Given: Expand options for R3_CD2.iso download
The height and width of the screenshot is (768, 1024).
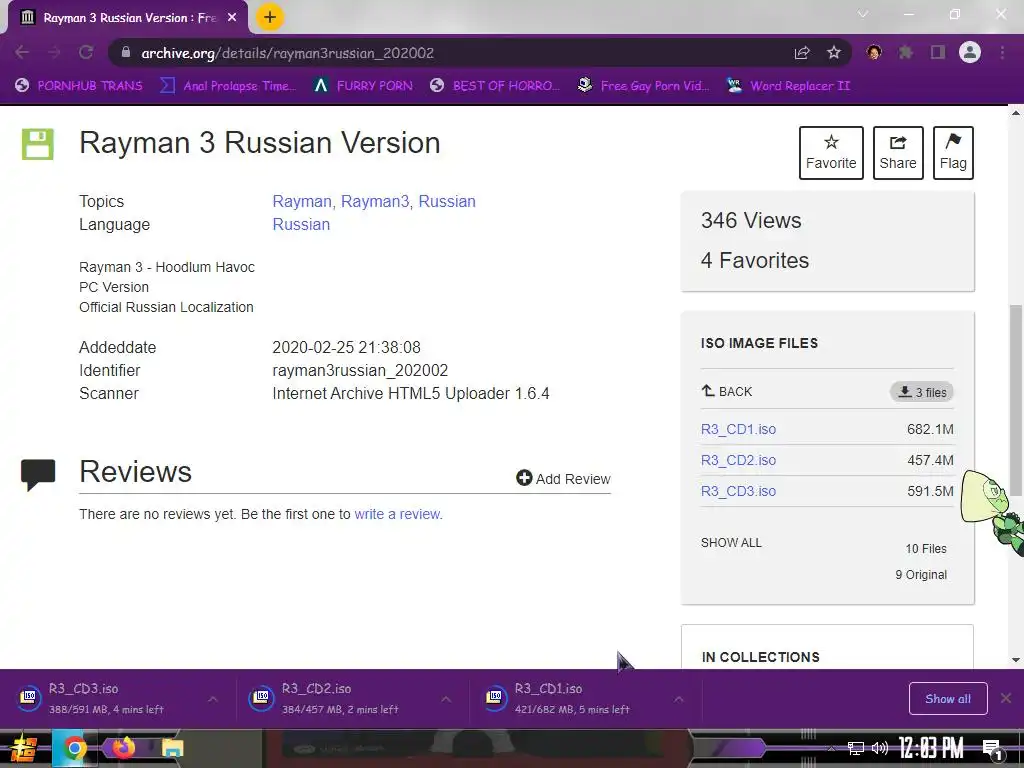Looking at the screenshot, I should click(446, 699).
